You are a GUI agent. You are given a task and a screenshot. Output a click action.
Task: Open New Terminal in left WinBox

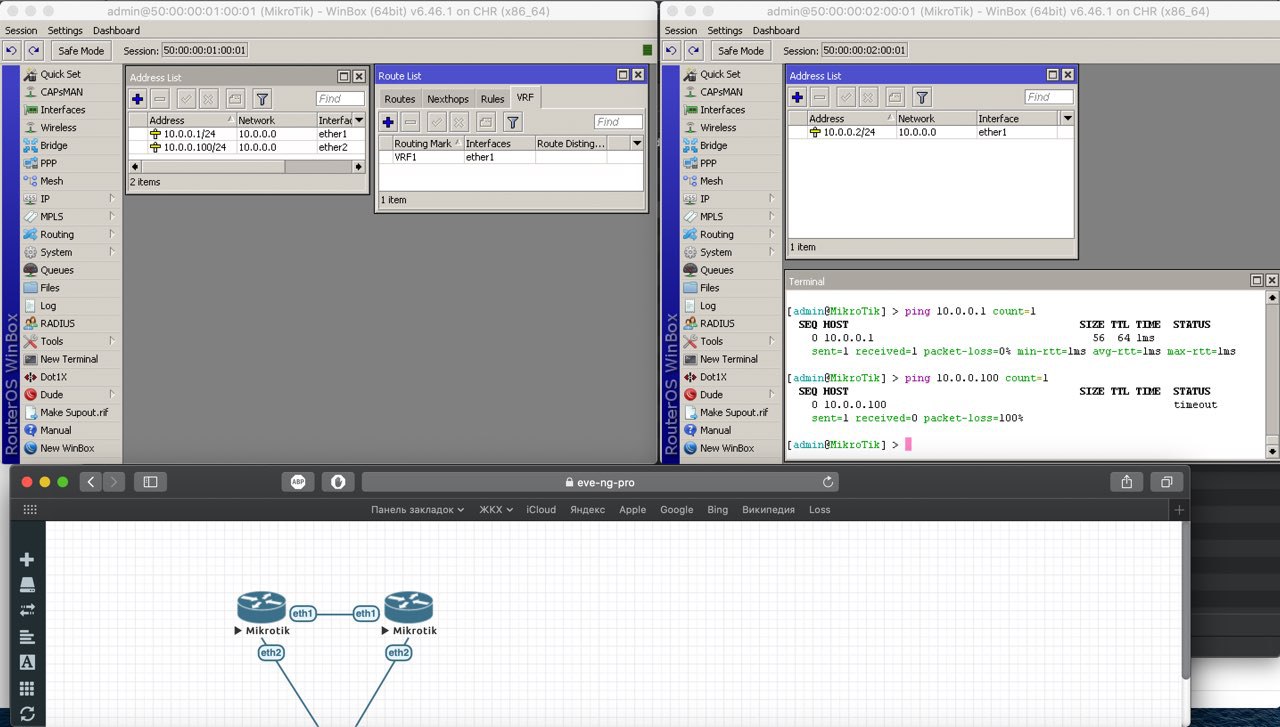point(68,359)
